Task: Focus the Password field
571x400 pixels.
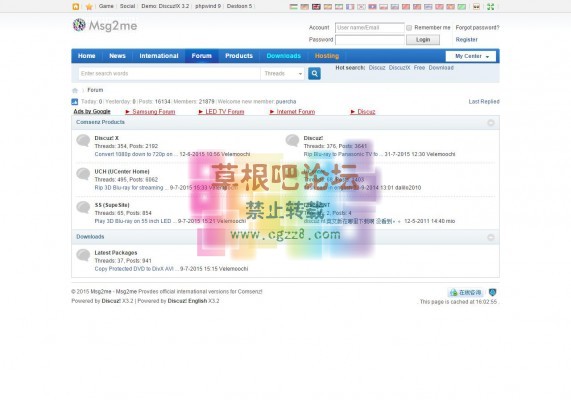Action: (x=370, y=40)
